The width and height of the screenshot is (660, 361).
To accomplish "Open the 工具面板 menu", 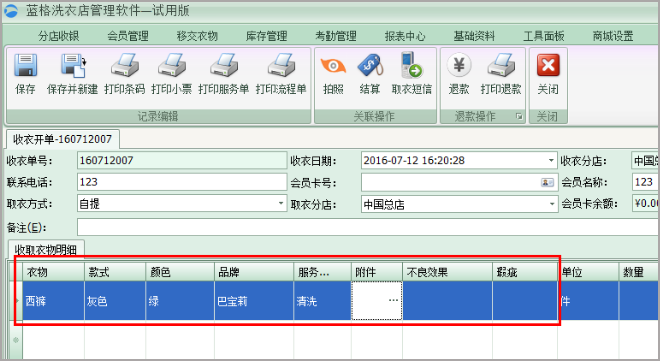I will [544, 36].
